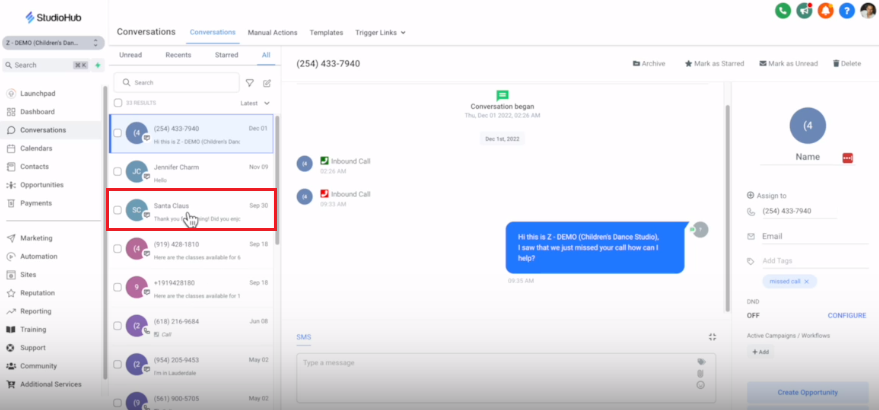The height and width of the screenshot is (410, 879).
Task: Select the Unread filter tab
Action: pos(131,55)
